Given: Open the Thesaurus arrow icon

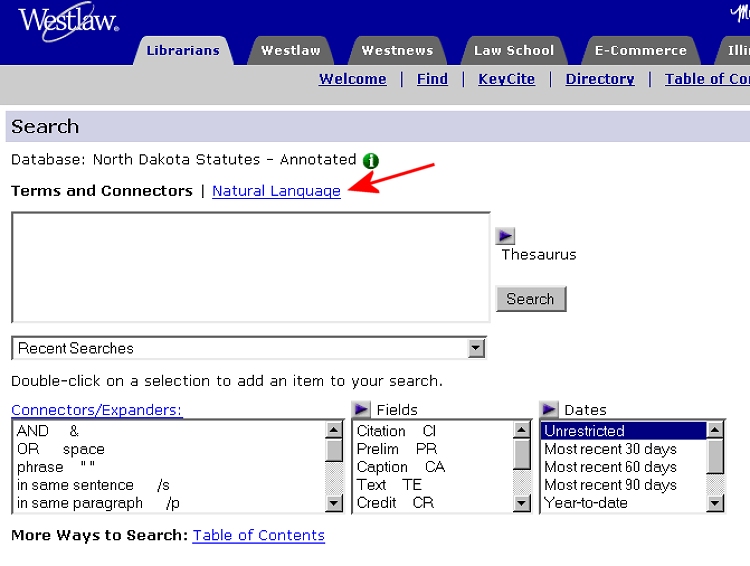Looking at the screenshot, I should [505, 236].
